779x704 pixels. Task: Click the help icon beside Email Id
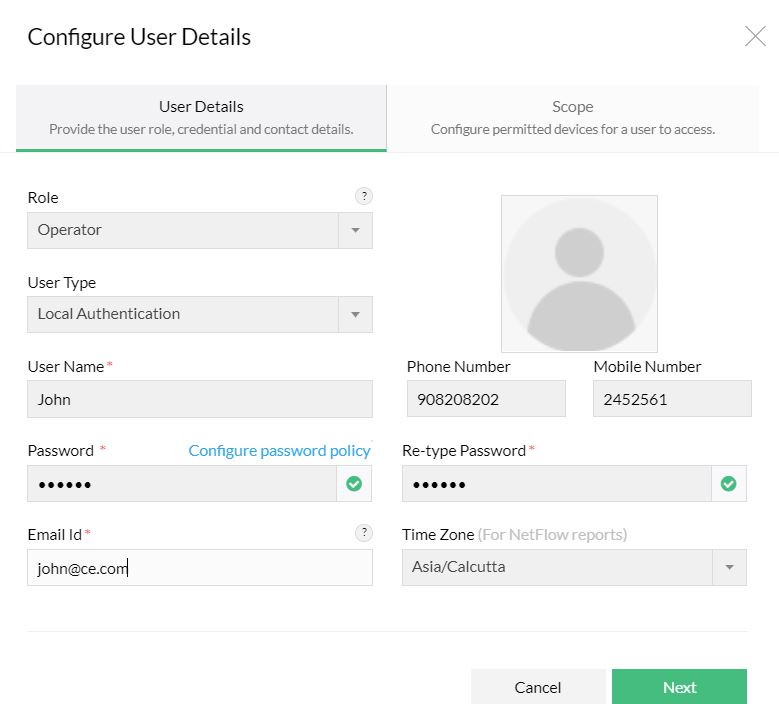point(364,533)
